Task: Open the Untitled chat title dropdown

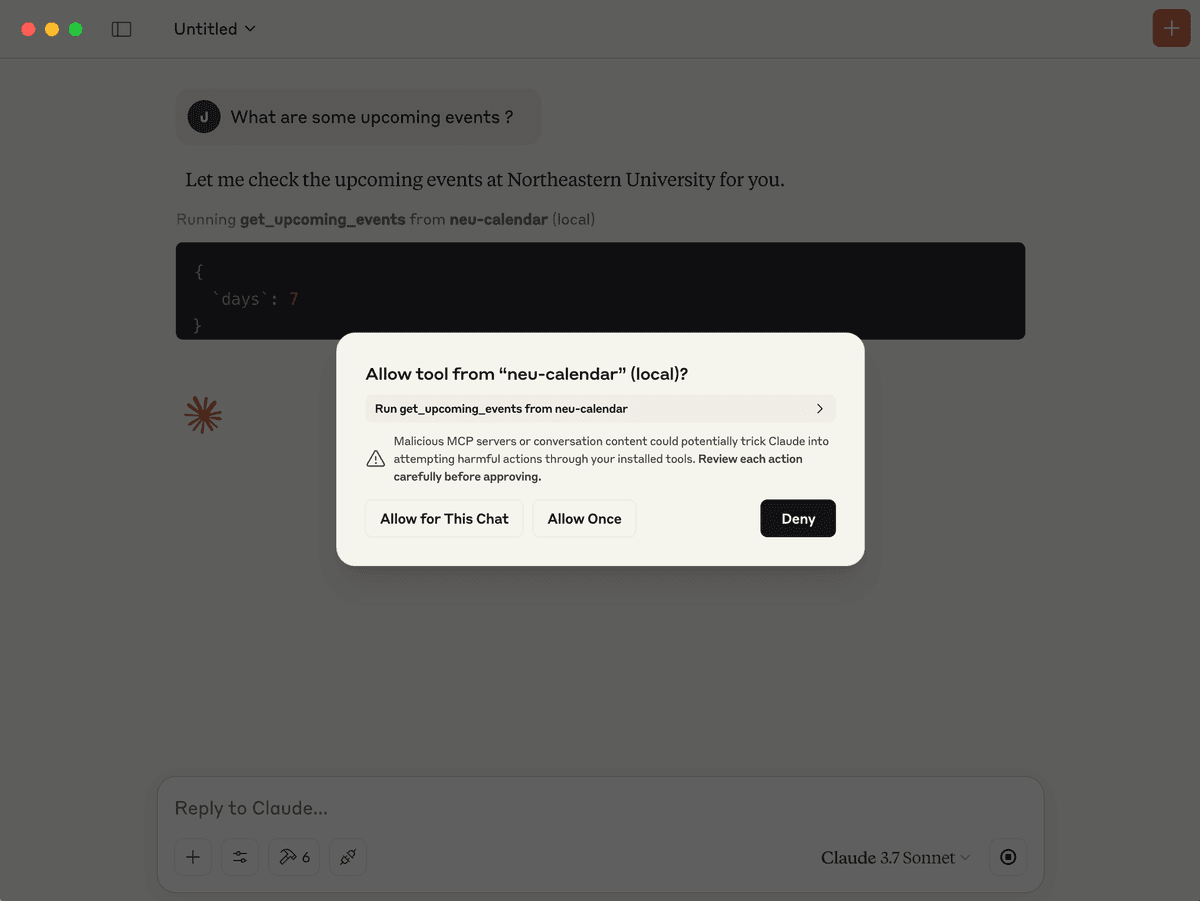Action: pyautogui.click(x=215, y=29)
